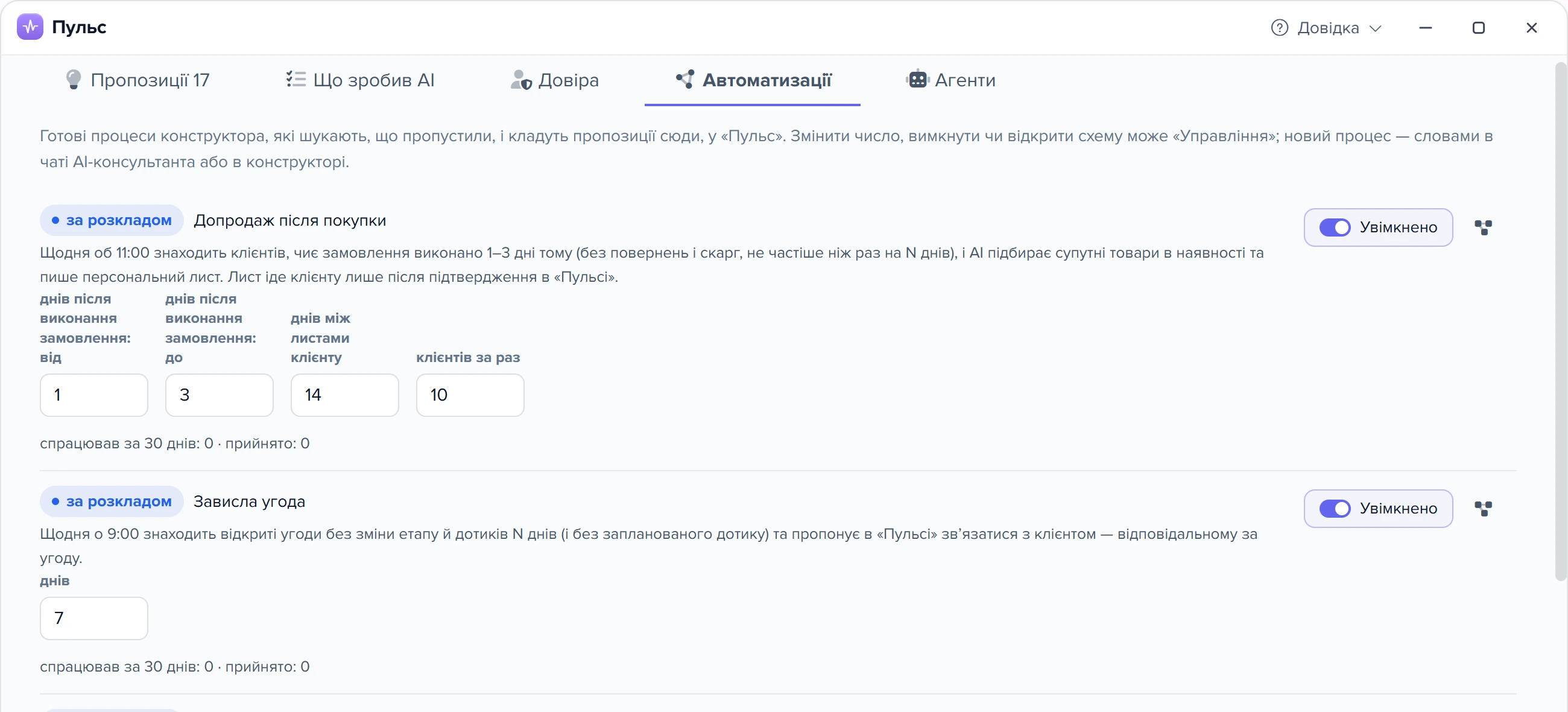
Task: Open схема icon for Зависла угода
Action: pos(1483,509)
